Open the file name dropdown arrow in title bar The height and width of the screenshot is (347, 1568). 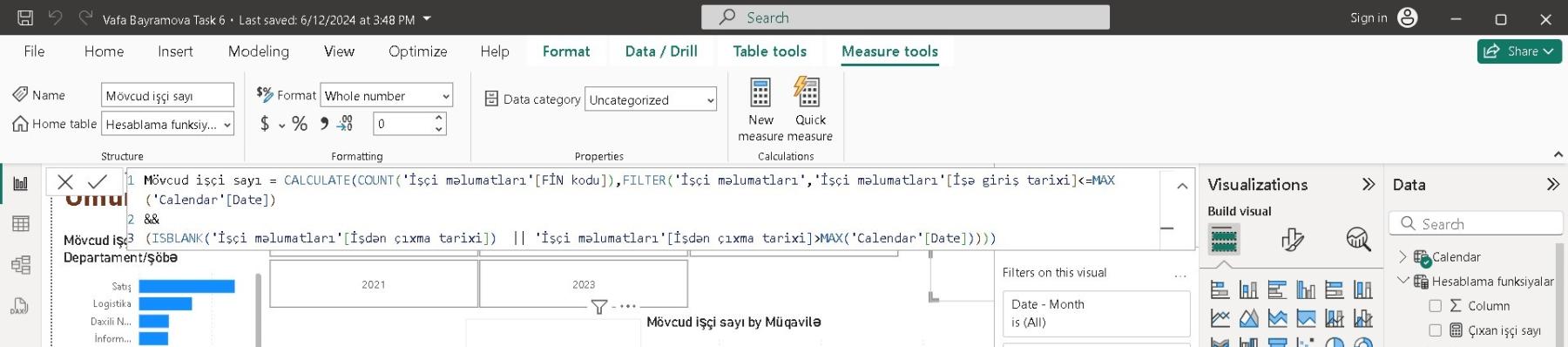click(x=427, y=18)
